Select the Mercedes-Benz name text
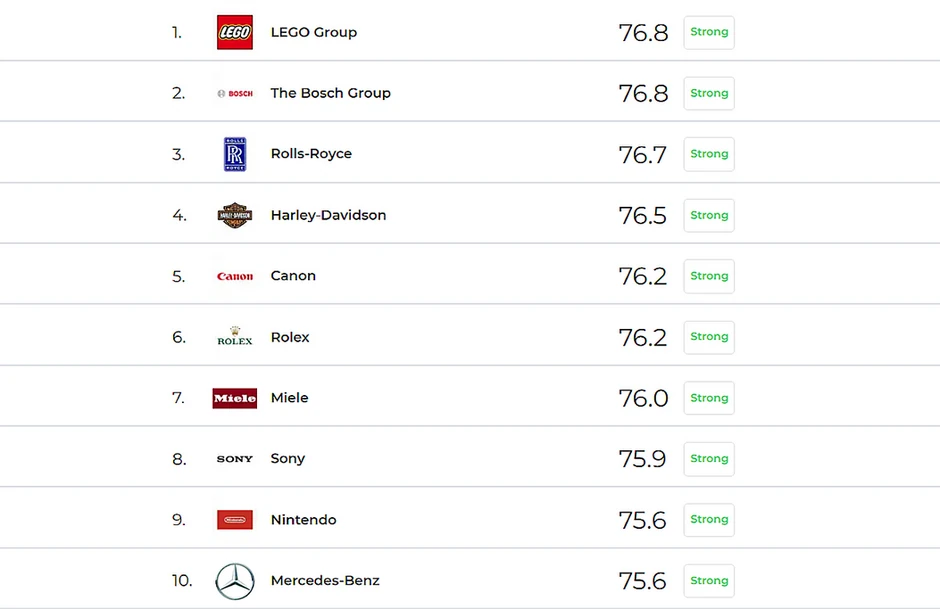940x609 pixels. tap(325, 581)
